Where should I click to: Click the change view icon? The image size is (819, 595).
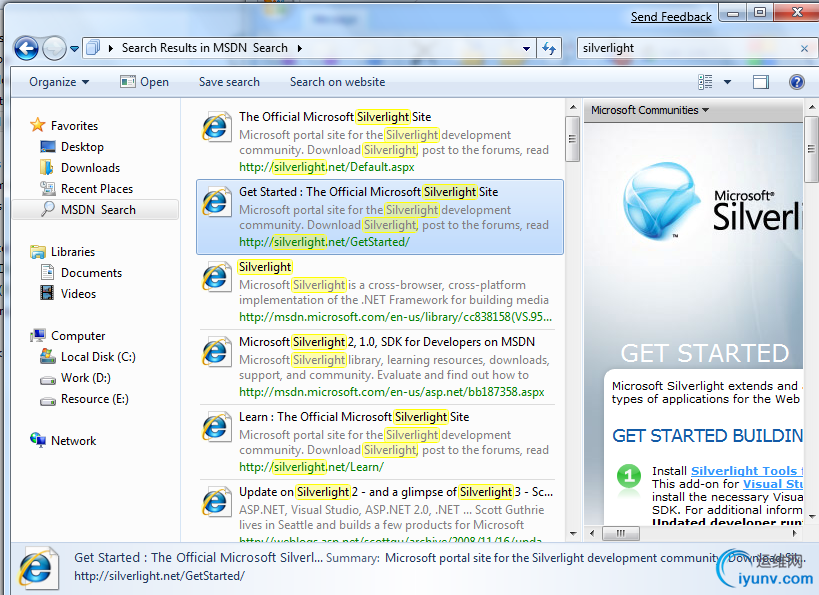coord(706,82)
